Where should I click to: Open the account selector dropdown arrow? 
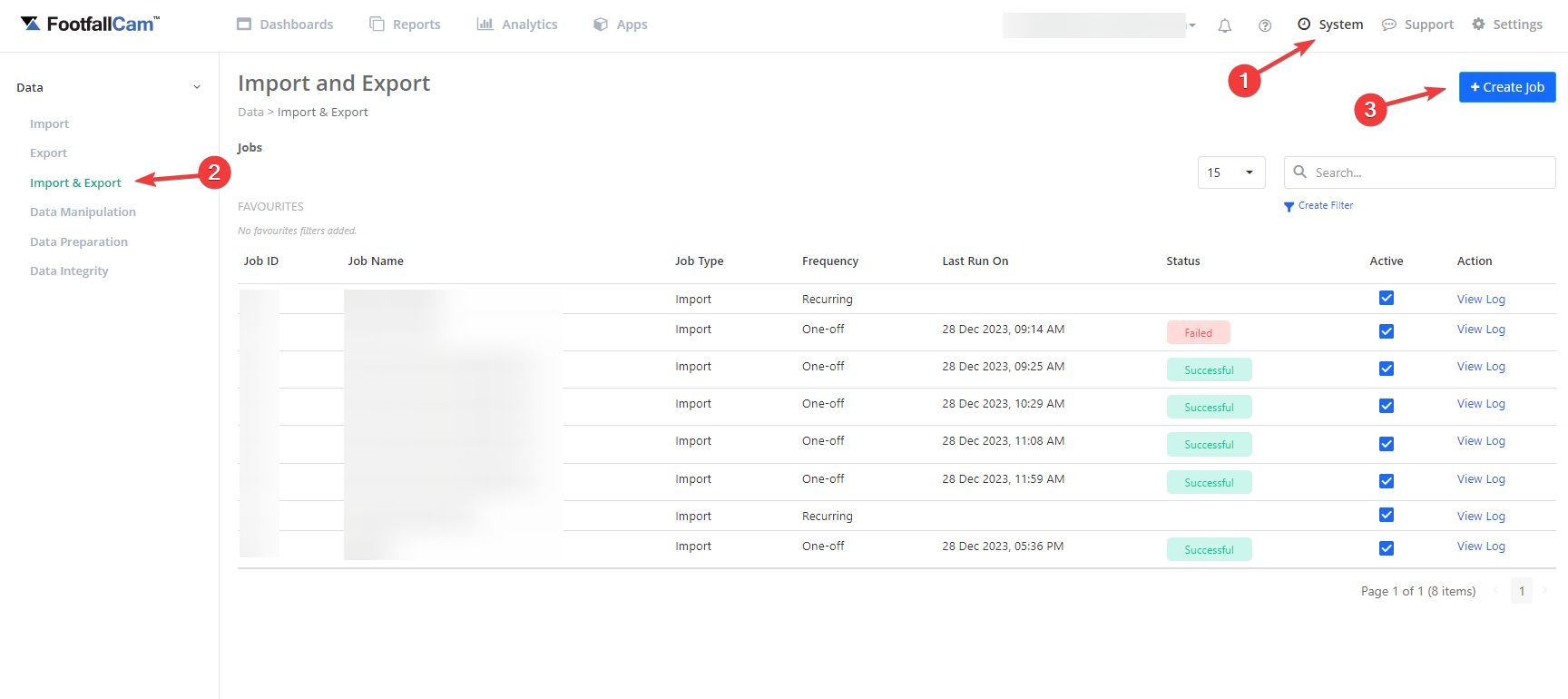1192,25
